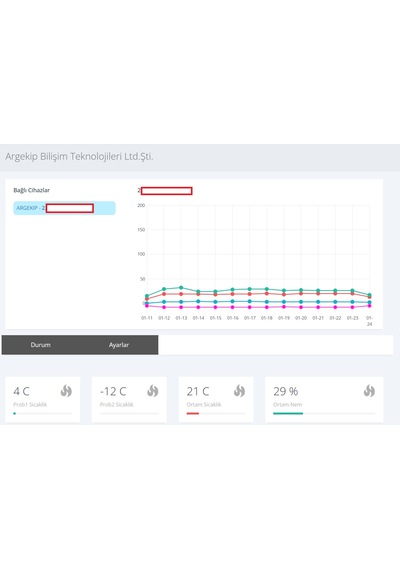
Task: Click the 100 y-axis label
Action: point(141,254)
